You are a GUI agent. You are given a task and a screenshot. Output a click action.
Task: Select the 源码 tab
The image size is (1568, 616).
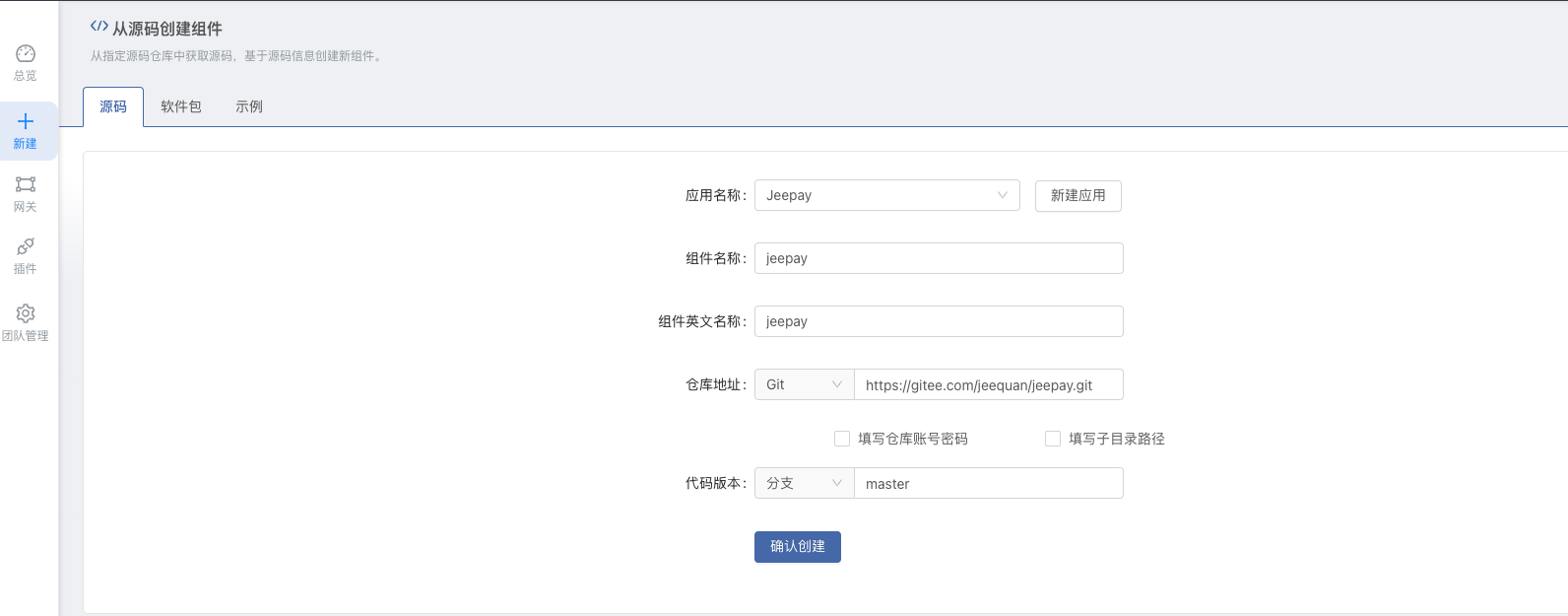(x=113, y=106)
